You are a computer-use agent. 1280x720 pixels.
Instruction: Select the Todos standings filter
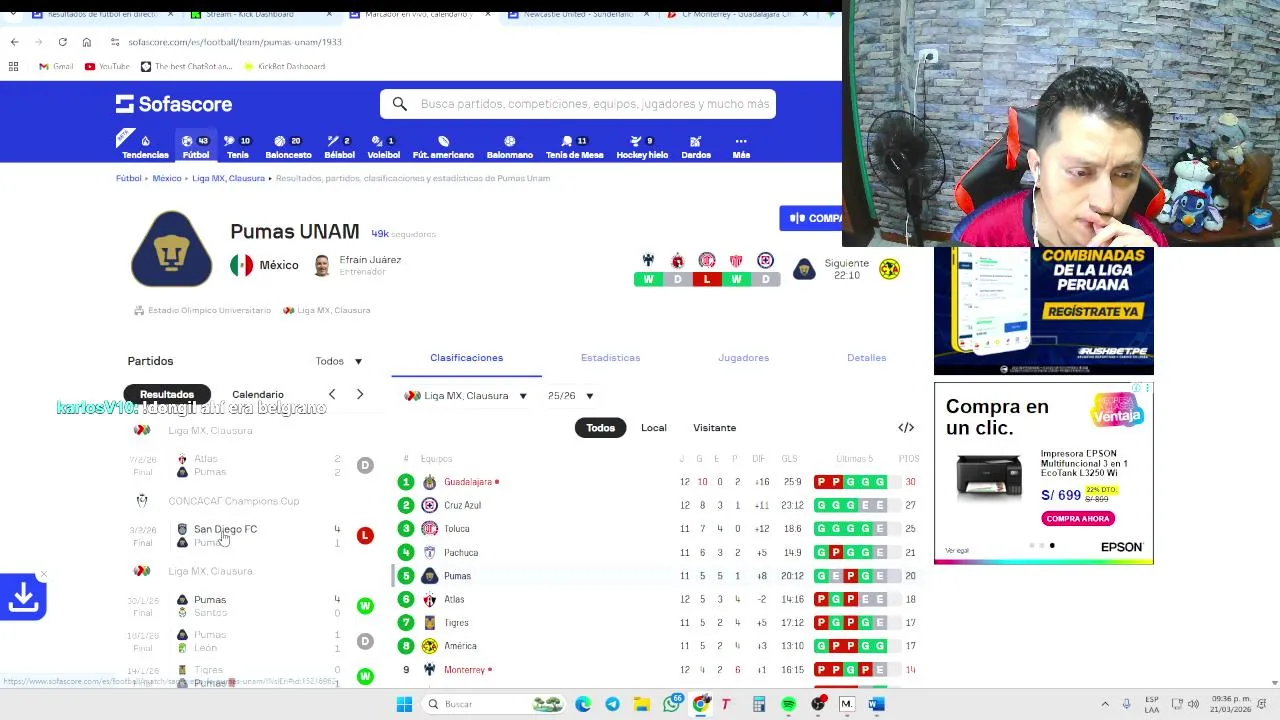601,428
